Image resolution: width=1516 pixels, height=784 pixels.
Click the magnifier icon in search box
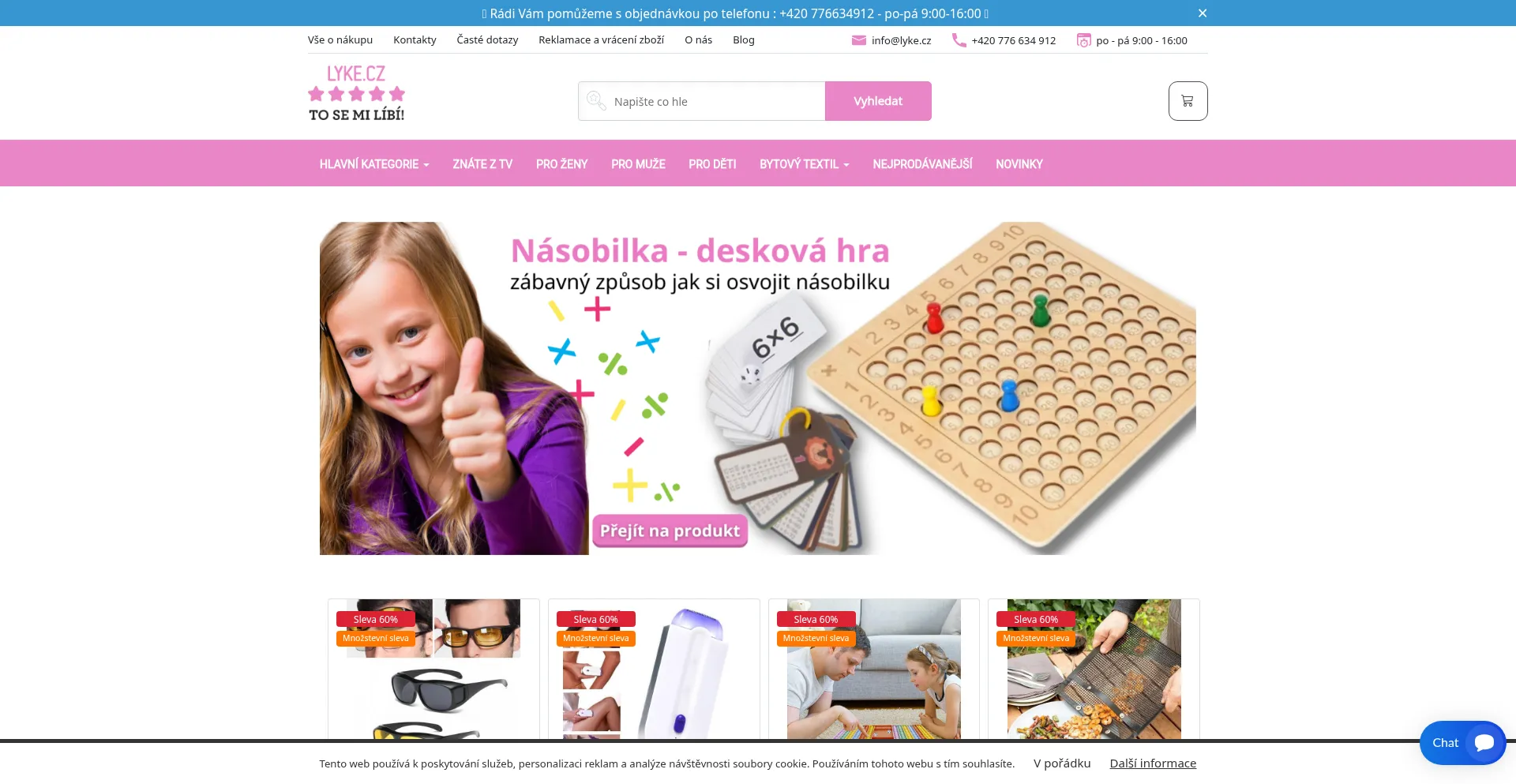click(x=596, y=101)
